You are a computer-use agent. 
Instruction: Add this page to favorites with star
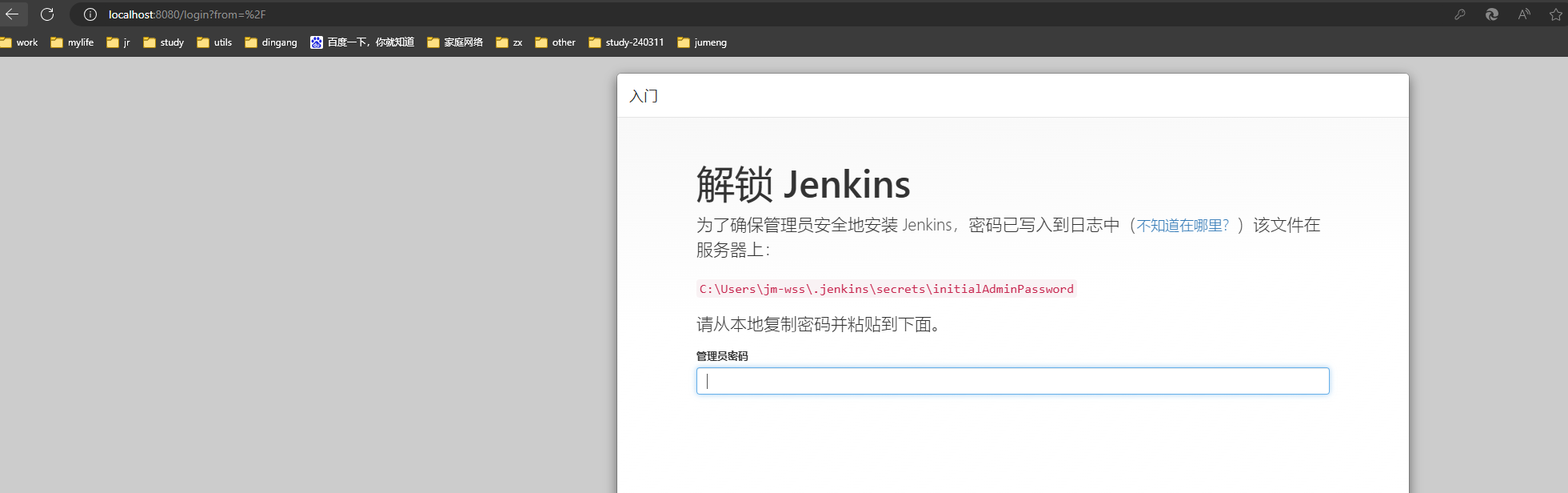(1555, 14)
